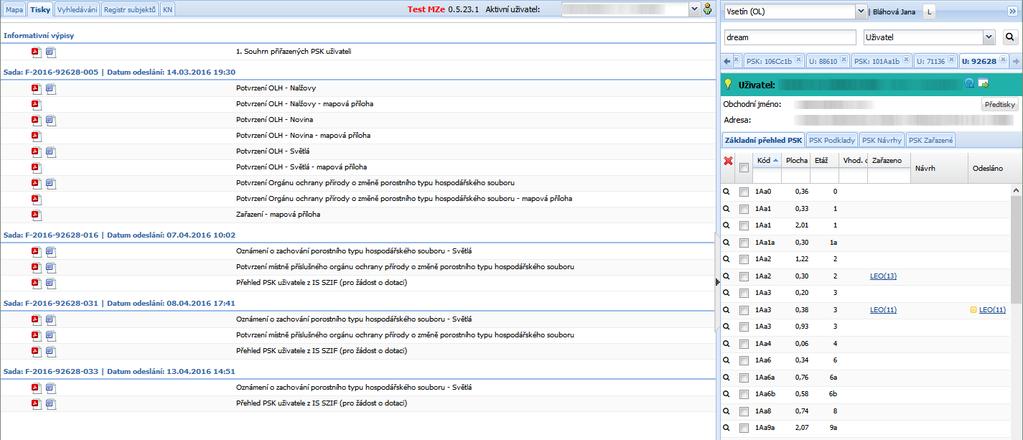Image resolution: width=1023 pixels, height=440 pixels.
Task: Click the Kód column filter field
Action: [x=767, y=176]
